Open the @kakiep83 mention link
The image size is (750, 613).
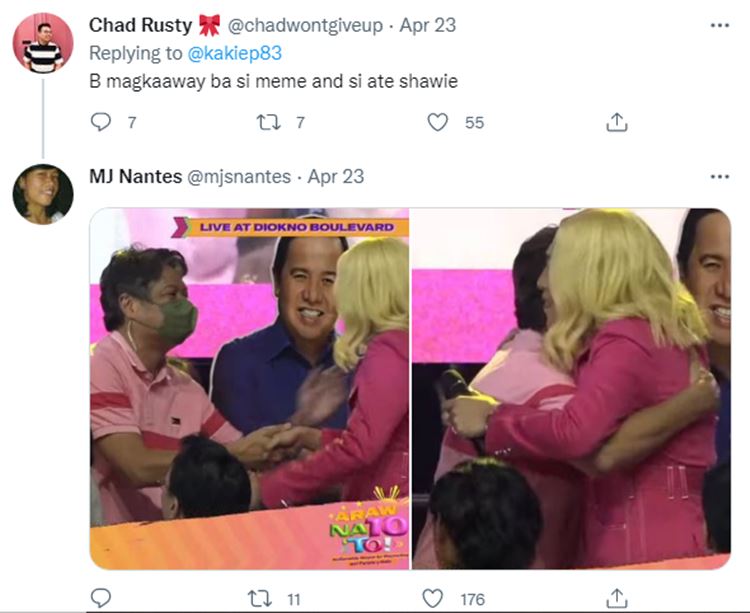[234, 53]
